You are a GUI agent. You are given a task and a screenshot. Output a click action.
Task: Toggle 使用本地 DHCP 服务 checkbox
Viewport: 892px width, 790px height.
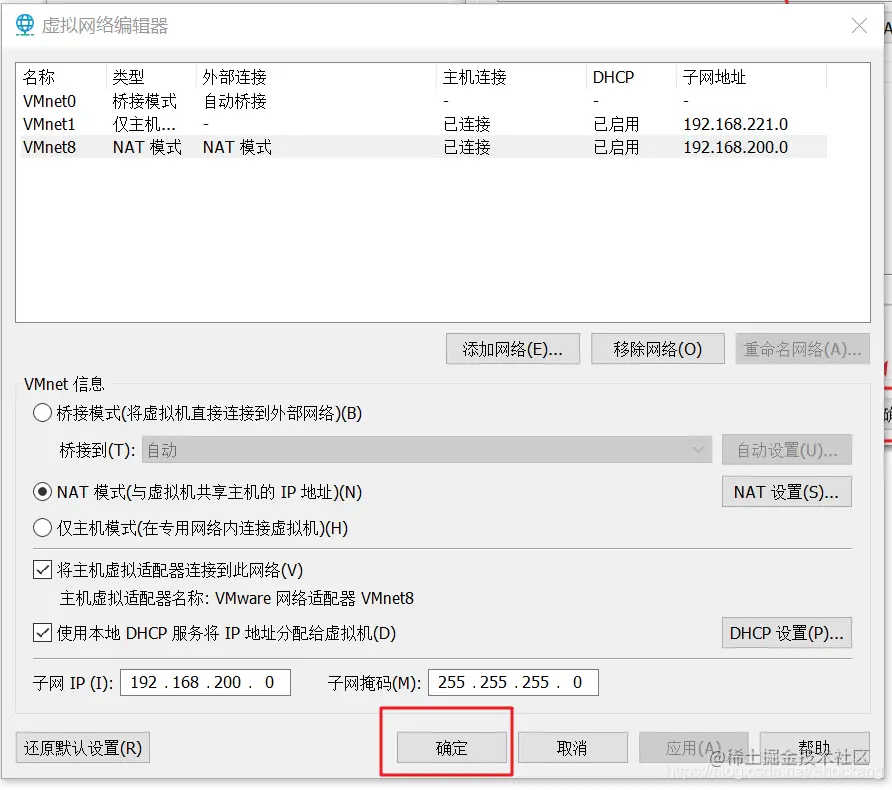[43, 632]
